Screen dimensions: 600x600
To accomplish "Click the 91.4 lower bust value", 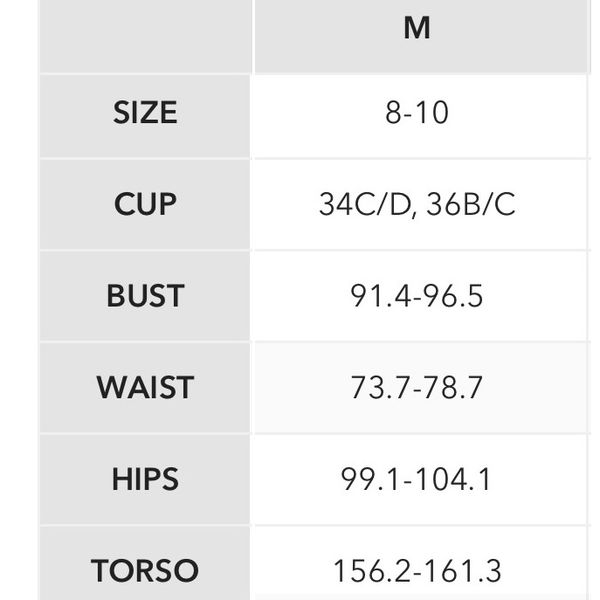I will [379, 297].
